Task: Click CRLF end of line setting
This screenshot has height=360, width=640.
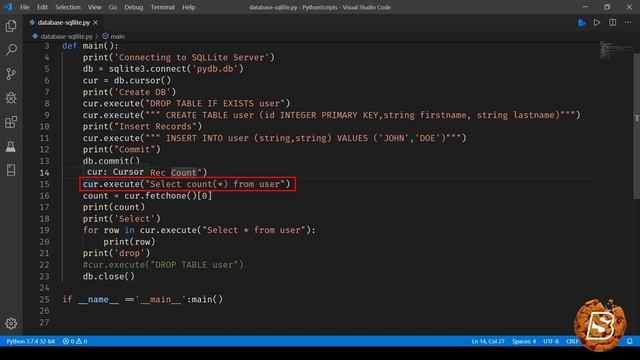Action: (x=572, y=341)
